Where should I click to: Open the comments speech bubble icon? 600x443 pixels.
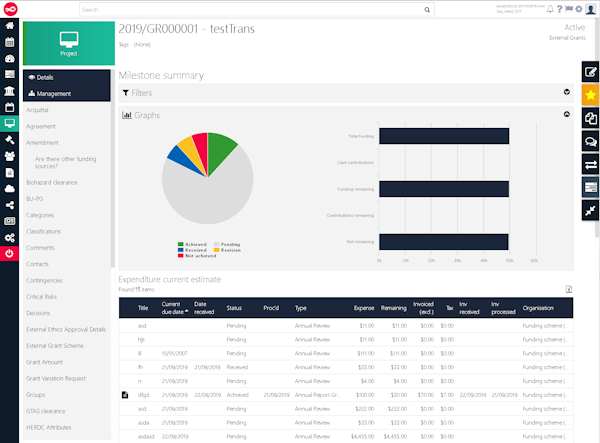coord(591,141)
